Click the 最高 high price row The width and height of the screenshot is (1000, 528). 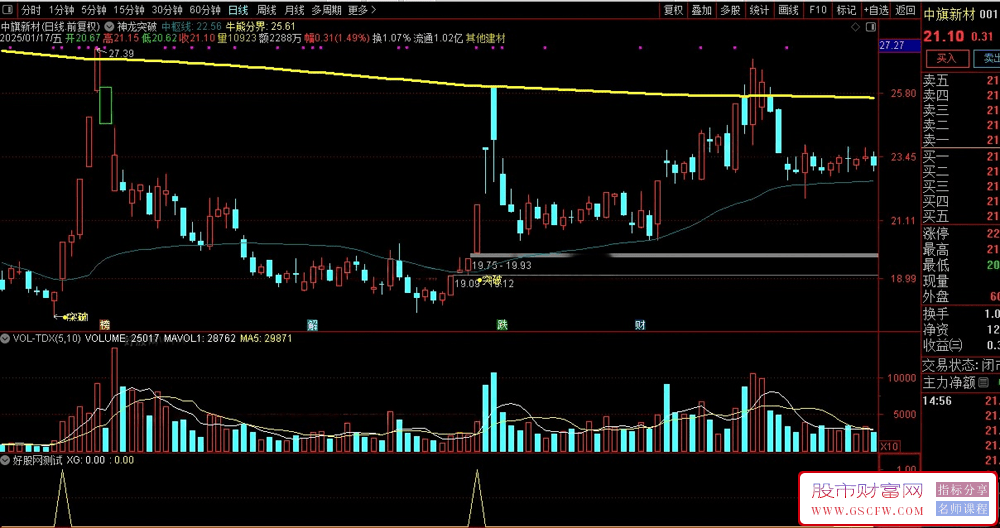point(961,249)
